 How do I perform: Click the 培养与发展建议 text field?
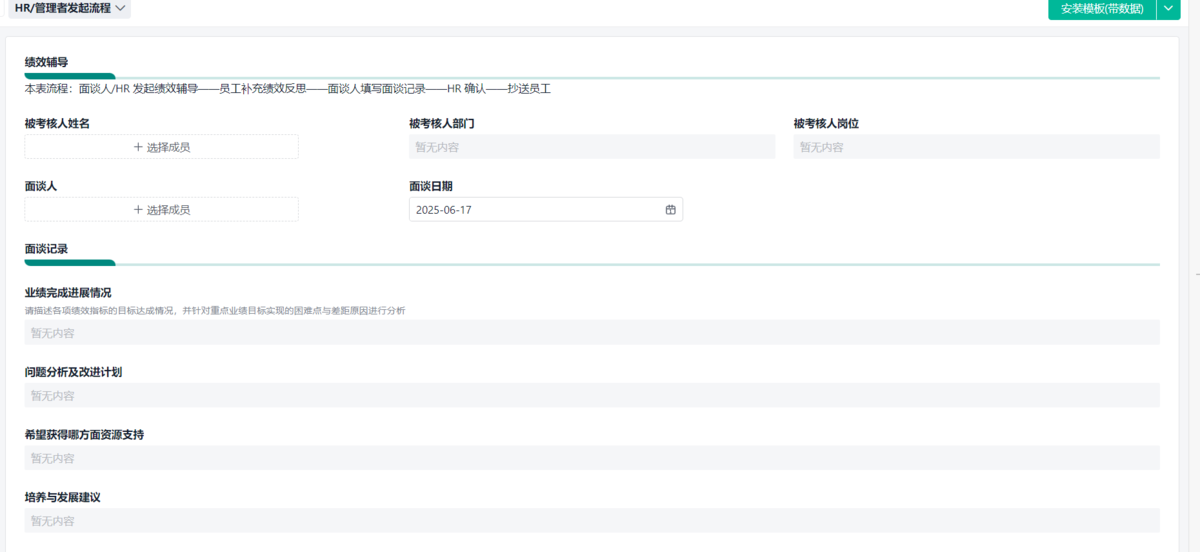592,521
